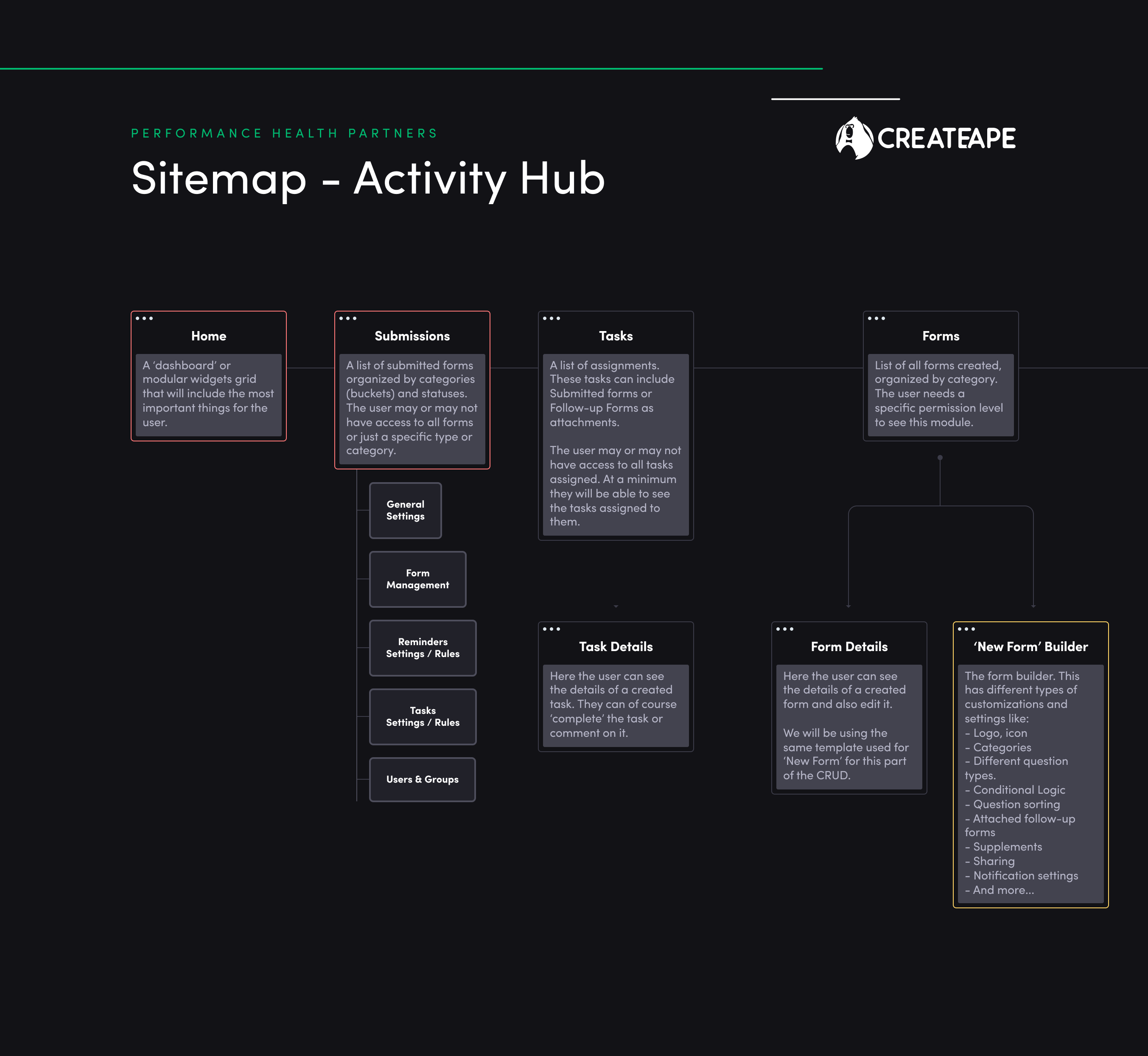Click 'We will be using the same template' paragraph
This screenshot has width=1148, height=1056.
(846, 754)
